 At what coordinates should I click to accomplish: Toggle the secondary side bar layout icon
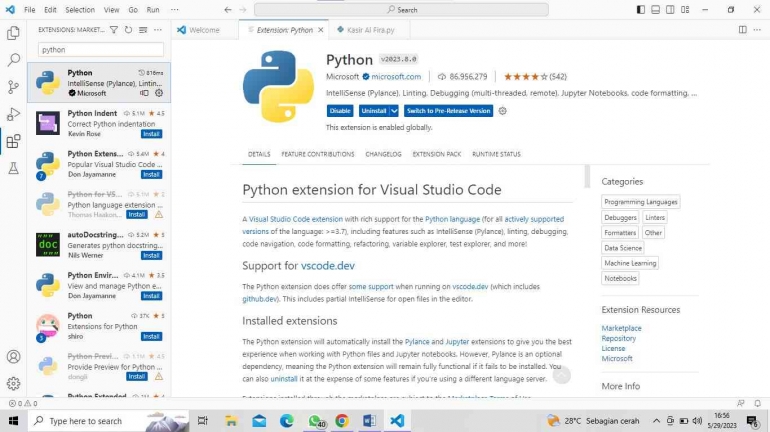coord(670,9)
